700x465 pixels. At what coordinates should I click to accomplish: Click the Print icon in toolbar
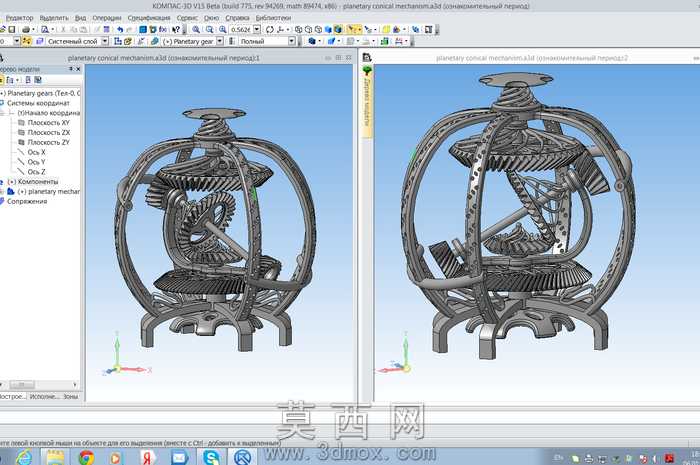point(26,29)
